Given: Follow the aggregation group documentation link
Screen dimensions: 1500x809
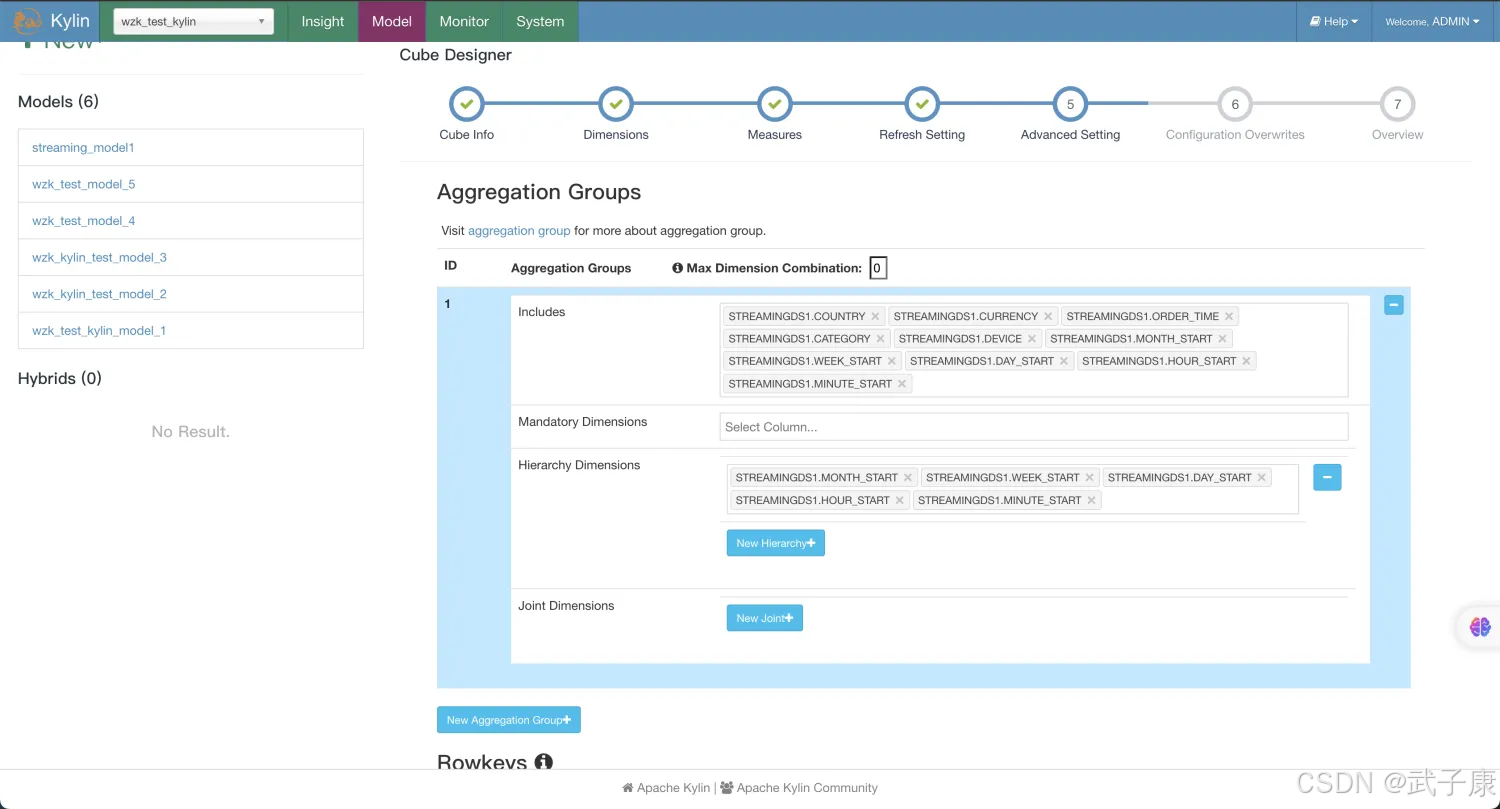Looking at the screenshot, I should click(x=519, y=231).
